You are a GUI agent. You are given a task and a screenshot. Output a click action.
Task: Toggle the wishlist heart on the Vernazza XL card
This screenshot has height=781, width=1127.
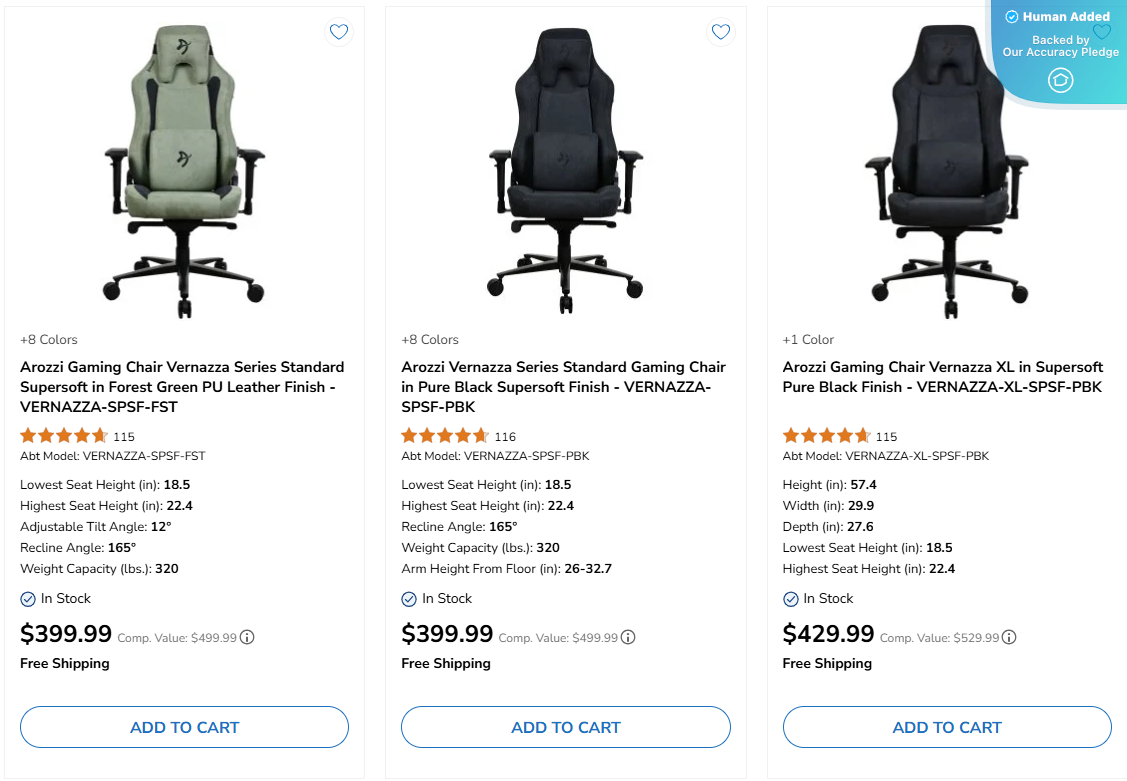point(1101,31)
